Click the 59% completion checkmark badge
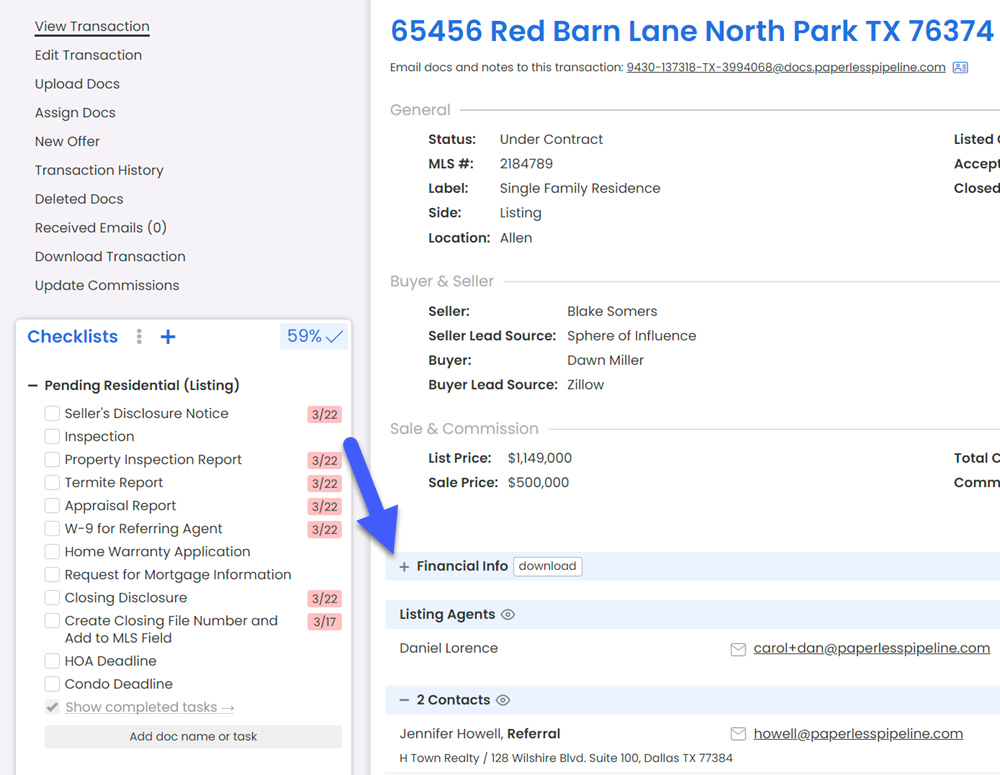The width and height of the screenshot is (1000, 775). (x=314, y=336)
